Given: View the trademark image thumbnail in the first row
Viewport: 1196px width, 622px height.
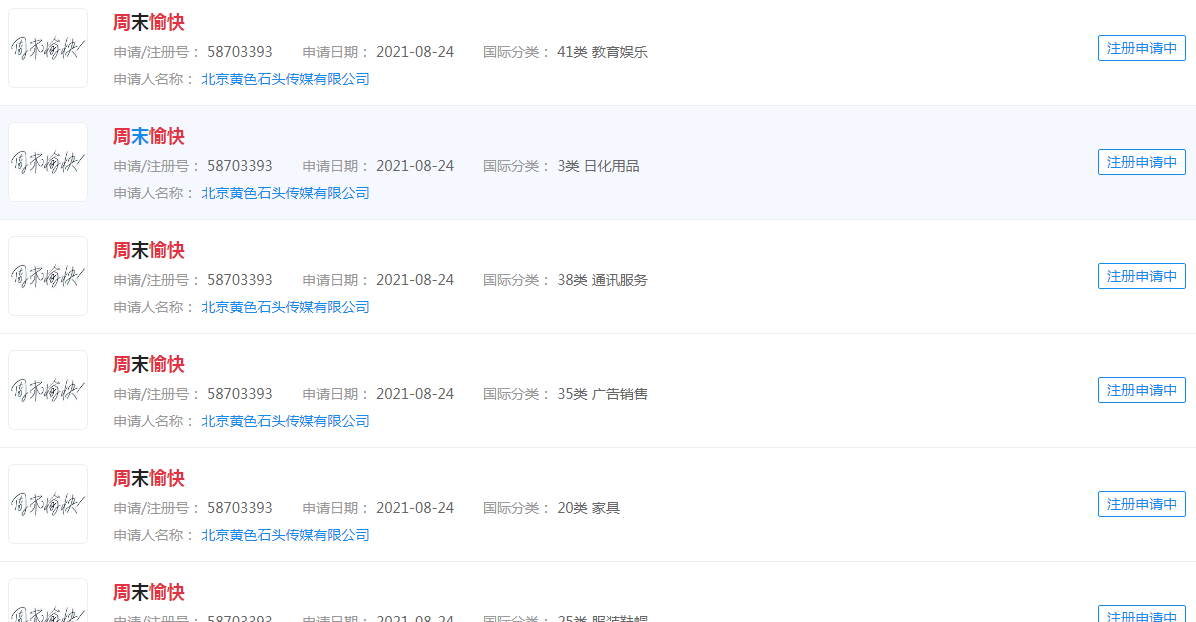Looking at the screenshot, I should pos(47,47).
